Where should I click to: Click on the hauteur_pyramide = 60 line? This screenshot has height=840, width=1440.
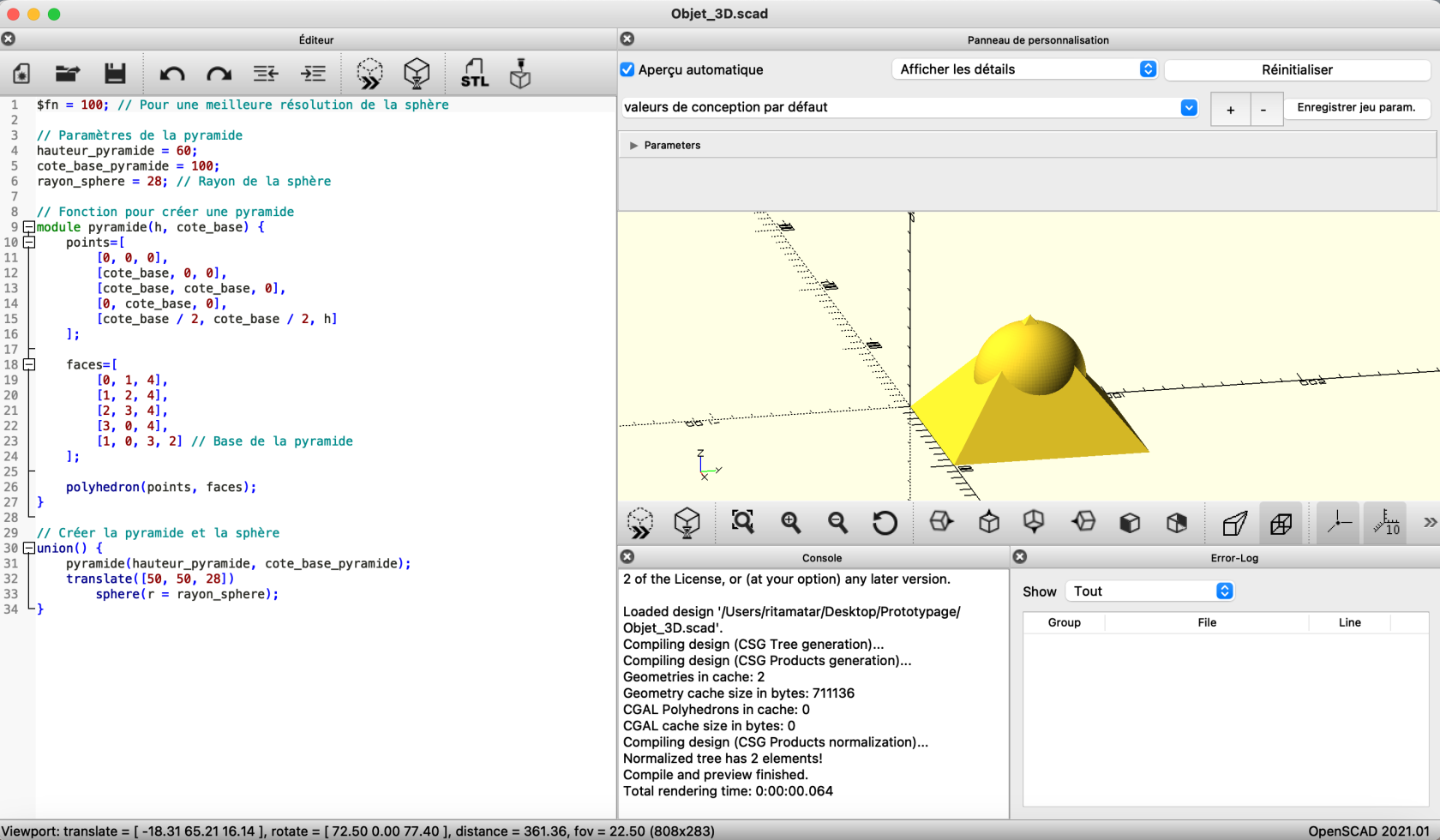[117, 151]
